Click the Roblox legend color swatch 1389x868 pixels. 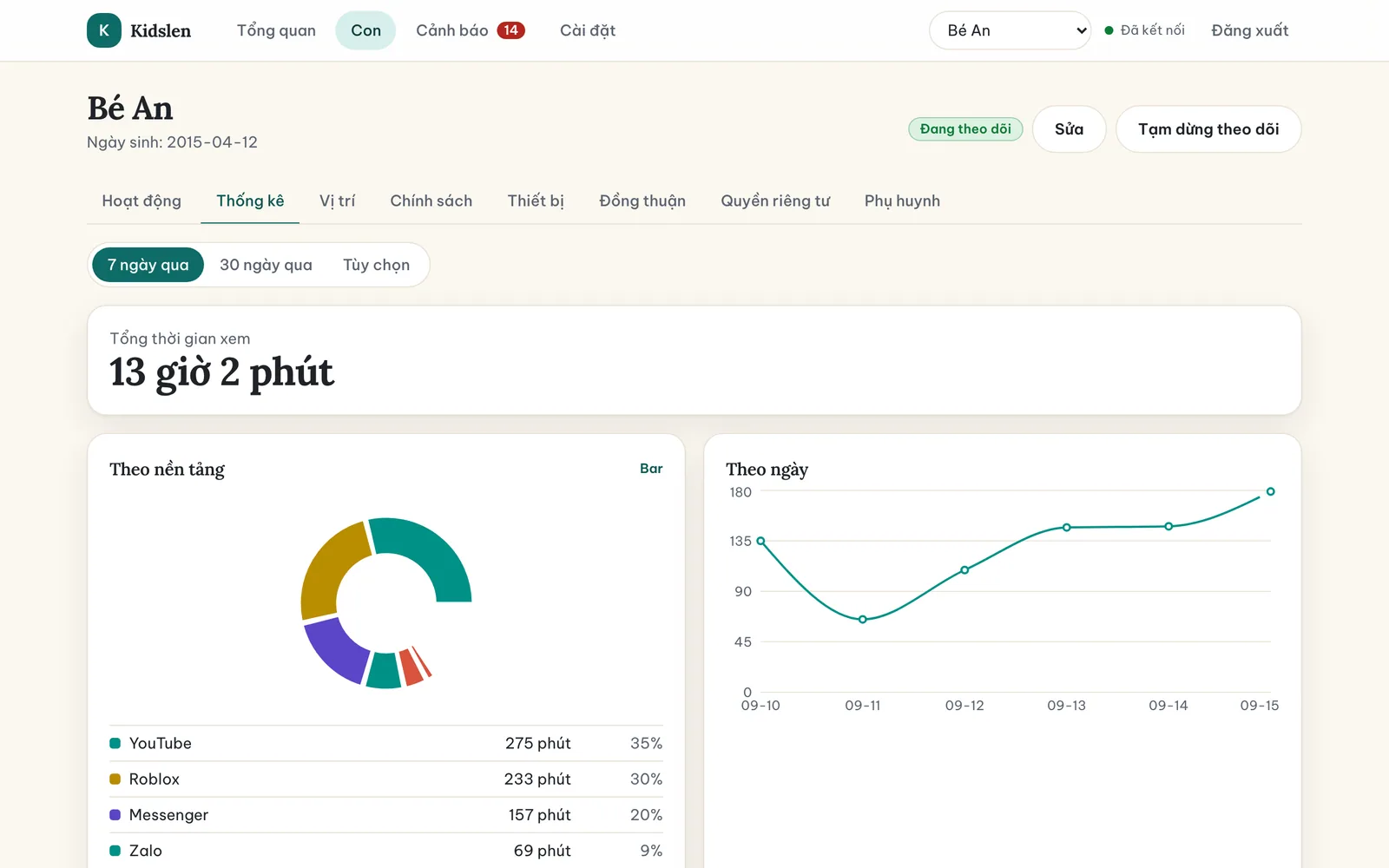tap(115, 779)
